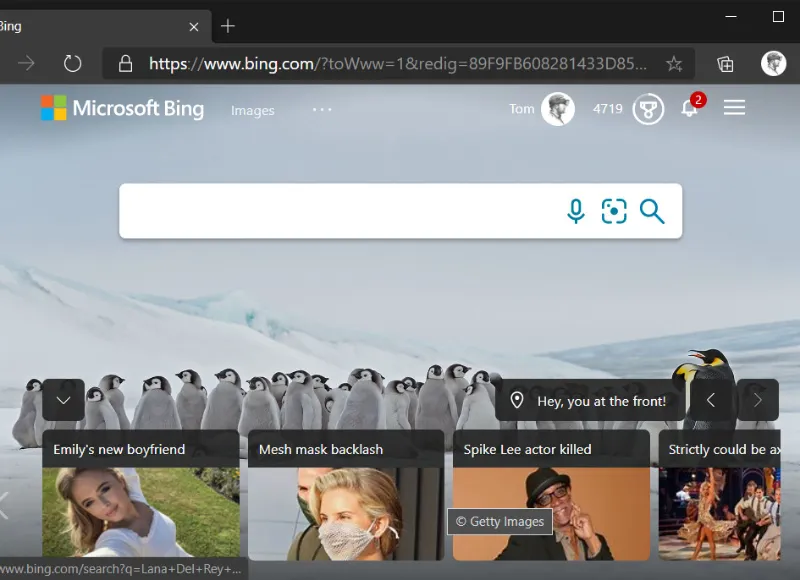This screenshot has width=800, height=580.
Task: Open Microsoft Rewards via the medal icon
Action: [648, 109]
